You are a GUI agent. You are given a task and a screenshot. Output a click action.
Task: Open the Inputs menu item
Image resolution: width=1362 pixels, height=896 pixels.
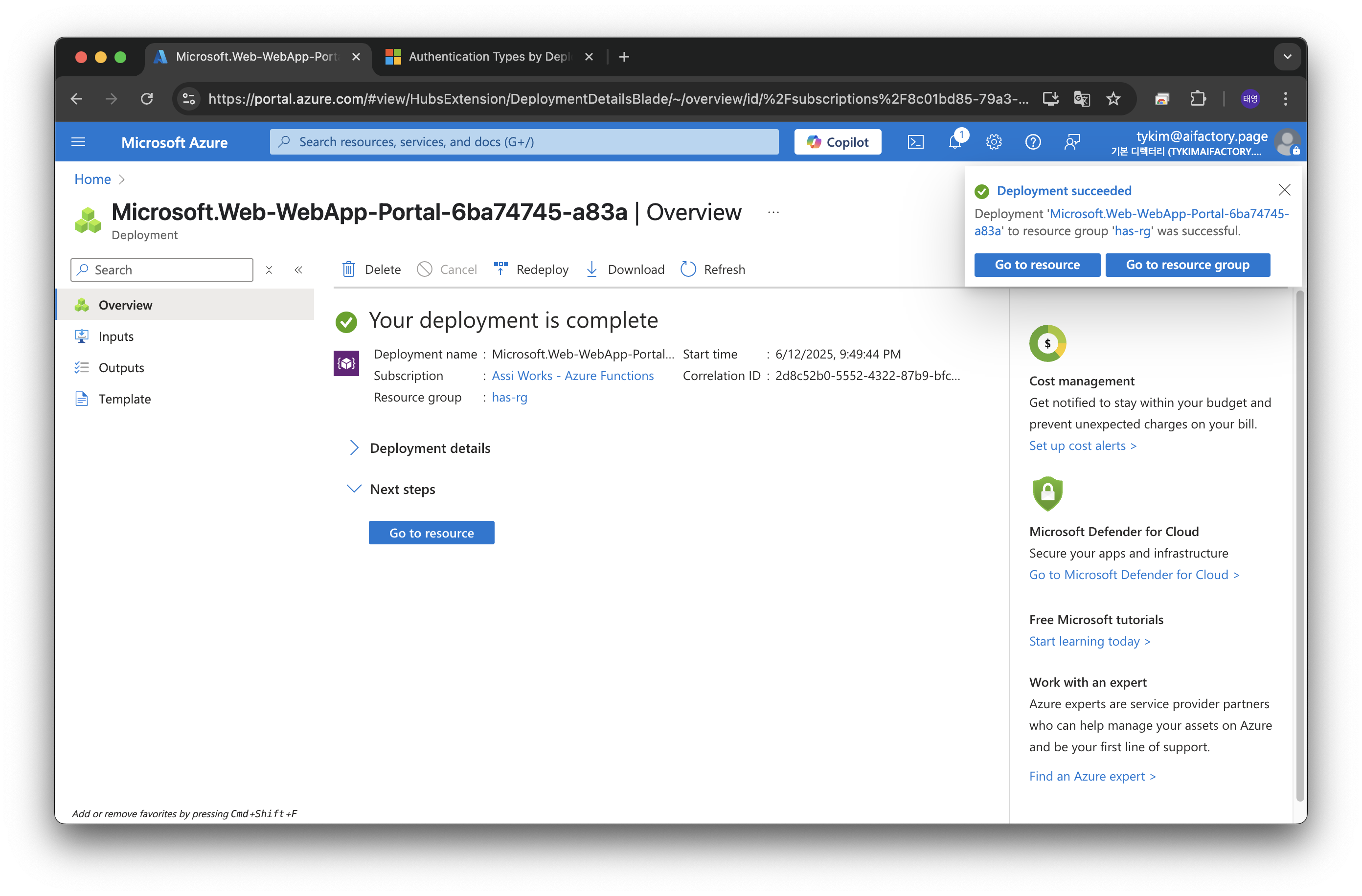click(115, 336)
